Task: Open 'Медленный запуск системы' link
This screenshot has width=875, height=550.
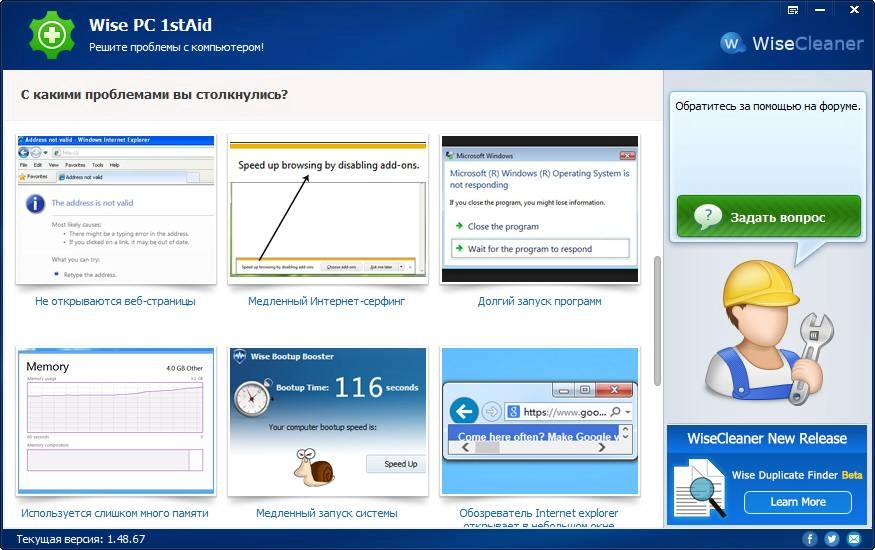Action: click(327, 513)
